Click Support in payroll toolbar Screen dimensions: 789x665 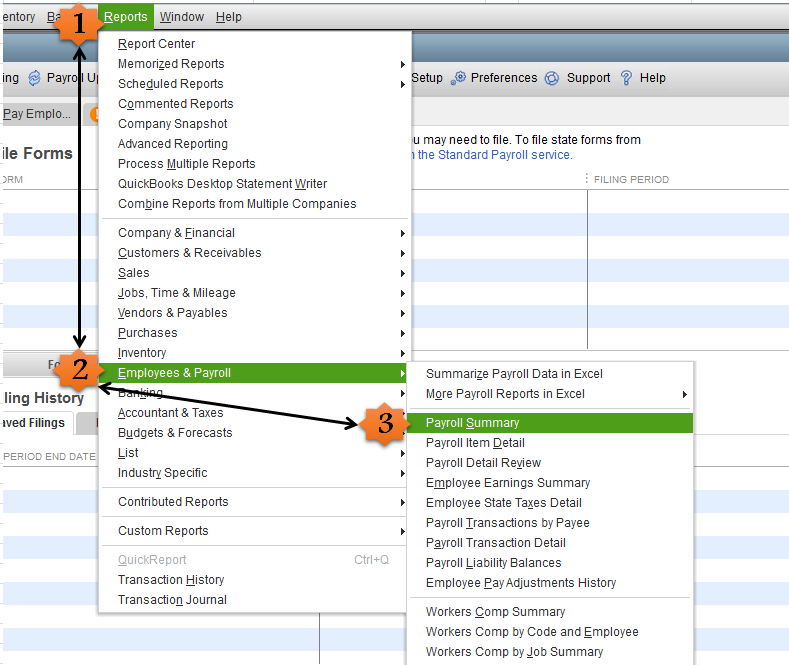[x=588, y=78]
